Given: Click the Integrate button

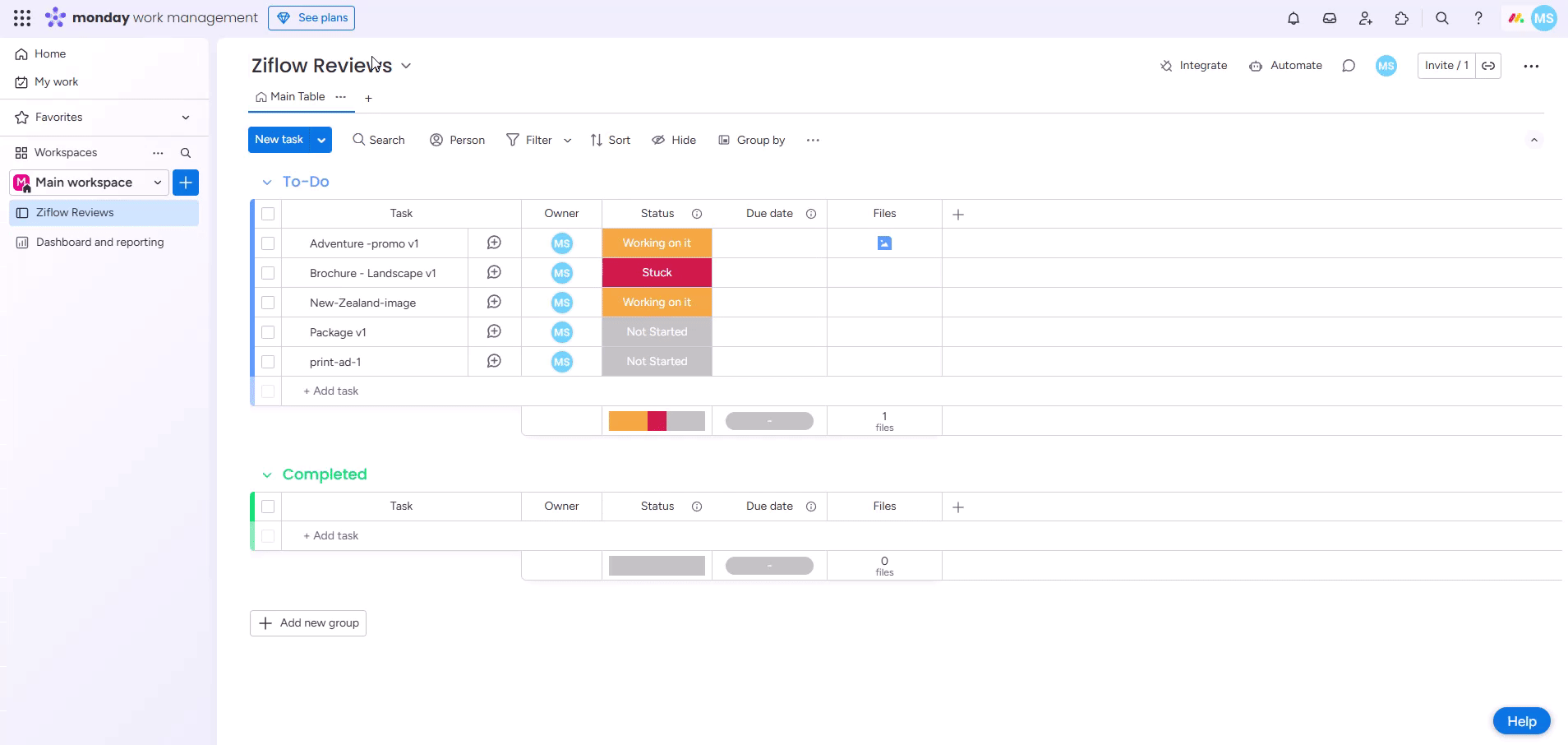Looking at the screenshot, I should [1193, 66].
